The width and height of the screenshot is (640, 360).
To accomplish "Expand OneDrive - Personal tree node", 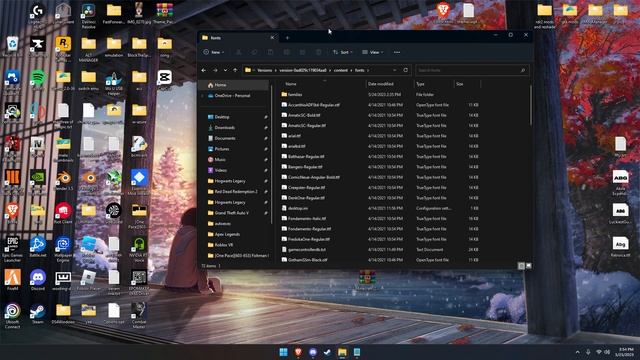I will [x=202, y=96].
